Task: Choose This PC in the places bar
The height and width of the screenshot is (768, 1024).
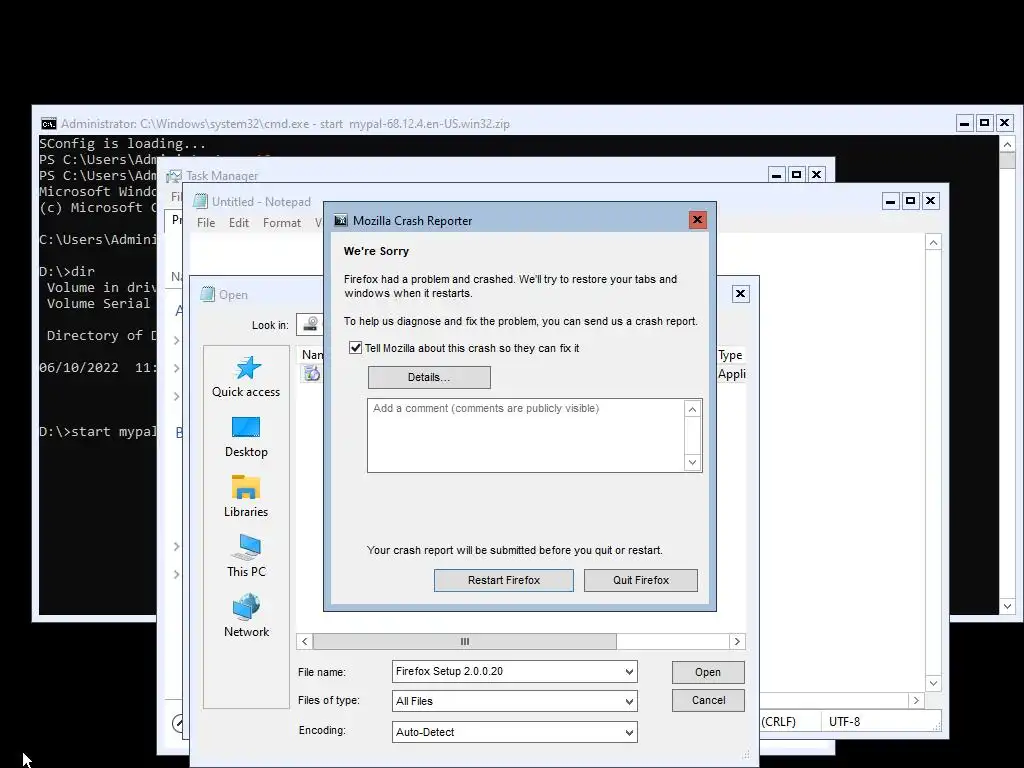Action: tap(246, 556)
